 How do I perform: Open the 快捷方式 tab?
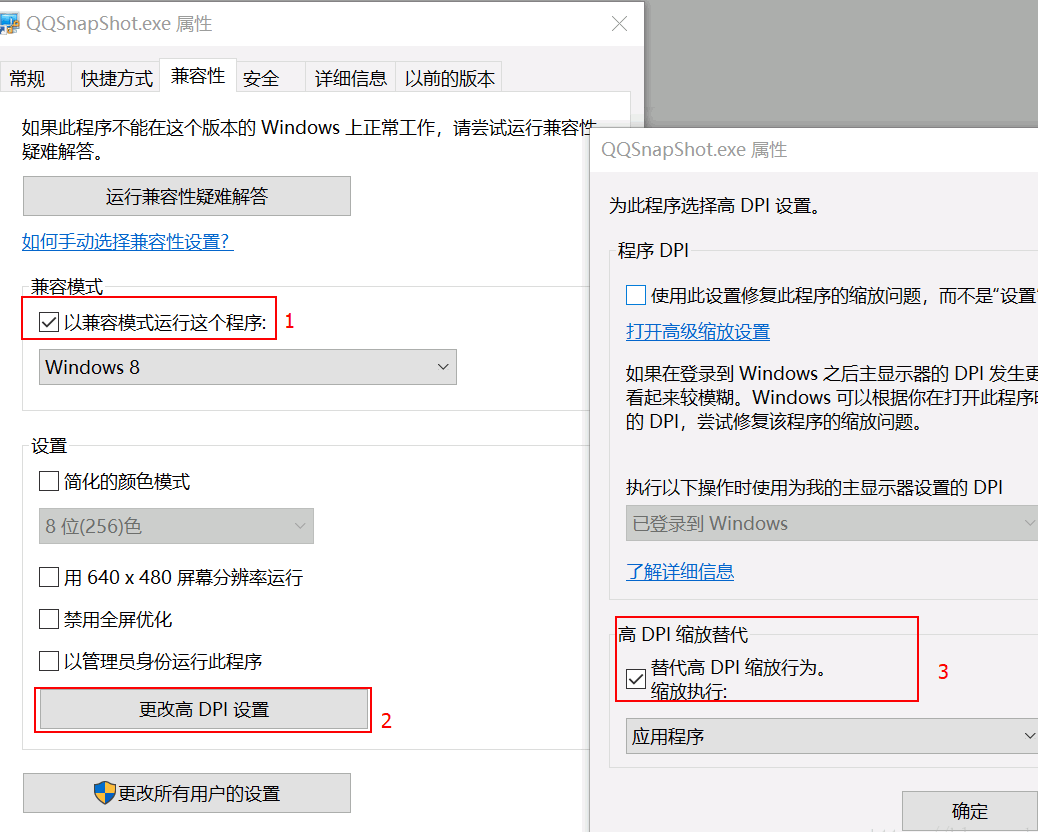coord(117,78)
